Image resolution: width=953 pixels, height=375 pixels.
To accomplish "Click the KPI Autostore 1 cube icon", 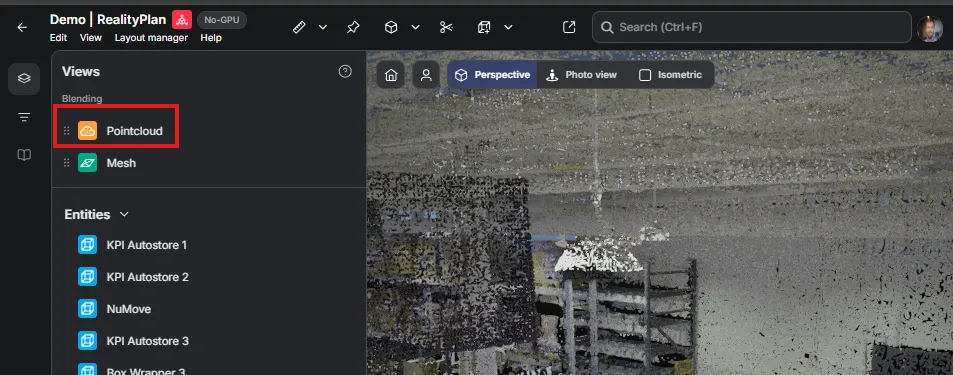I will click(88, 245).
